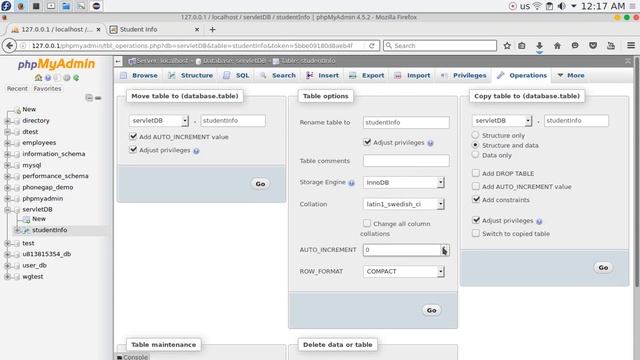The image size is (640, 360).
Task: Collapse the servletDB database node
Action: (x=7, y=209)
